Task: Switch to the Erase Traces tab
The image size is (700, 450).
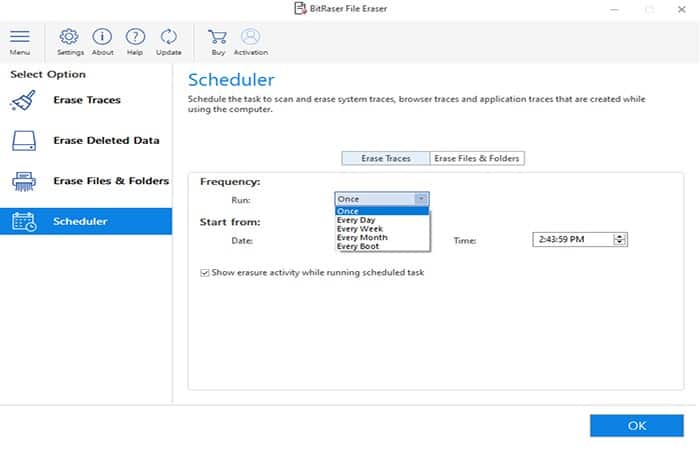Action: click(386, 158)
